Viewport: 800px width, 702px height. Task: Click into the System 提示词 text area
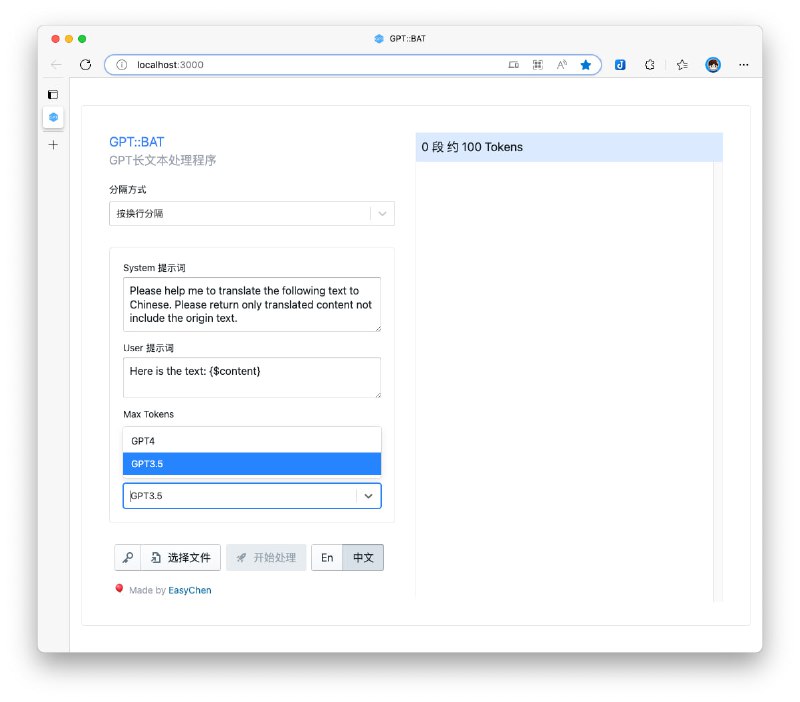tap(252, 304)
